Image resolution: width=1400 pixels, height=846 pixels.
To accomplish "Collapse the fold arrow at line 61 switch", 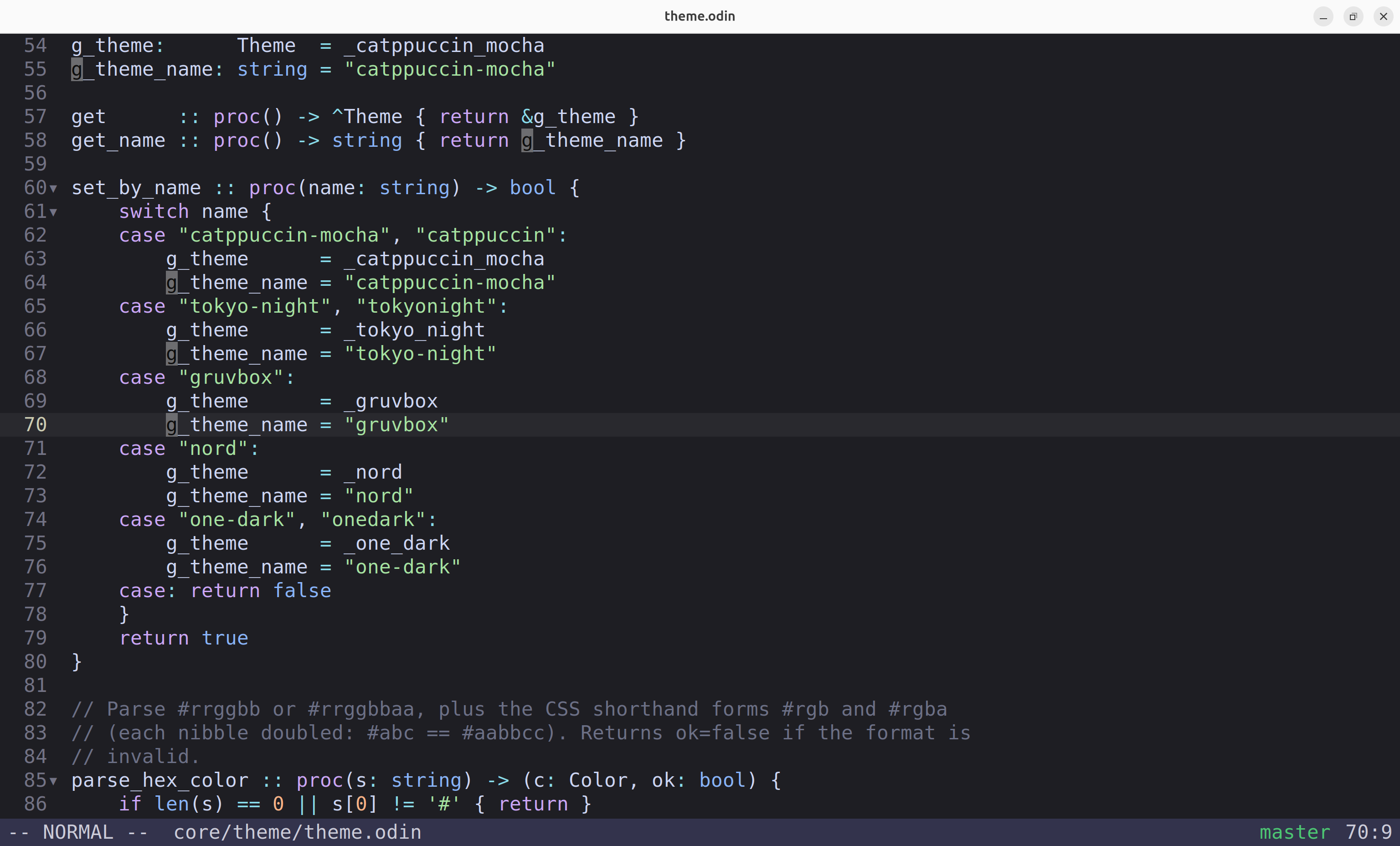I will (53, 212).
